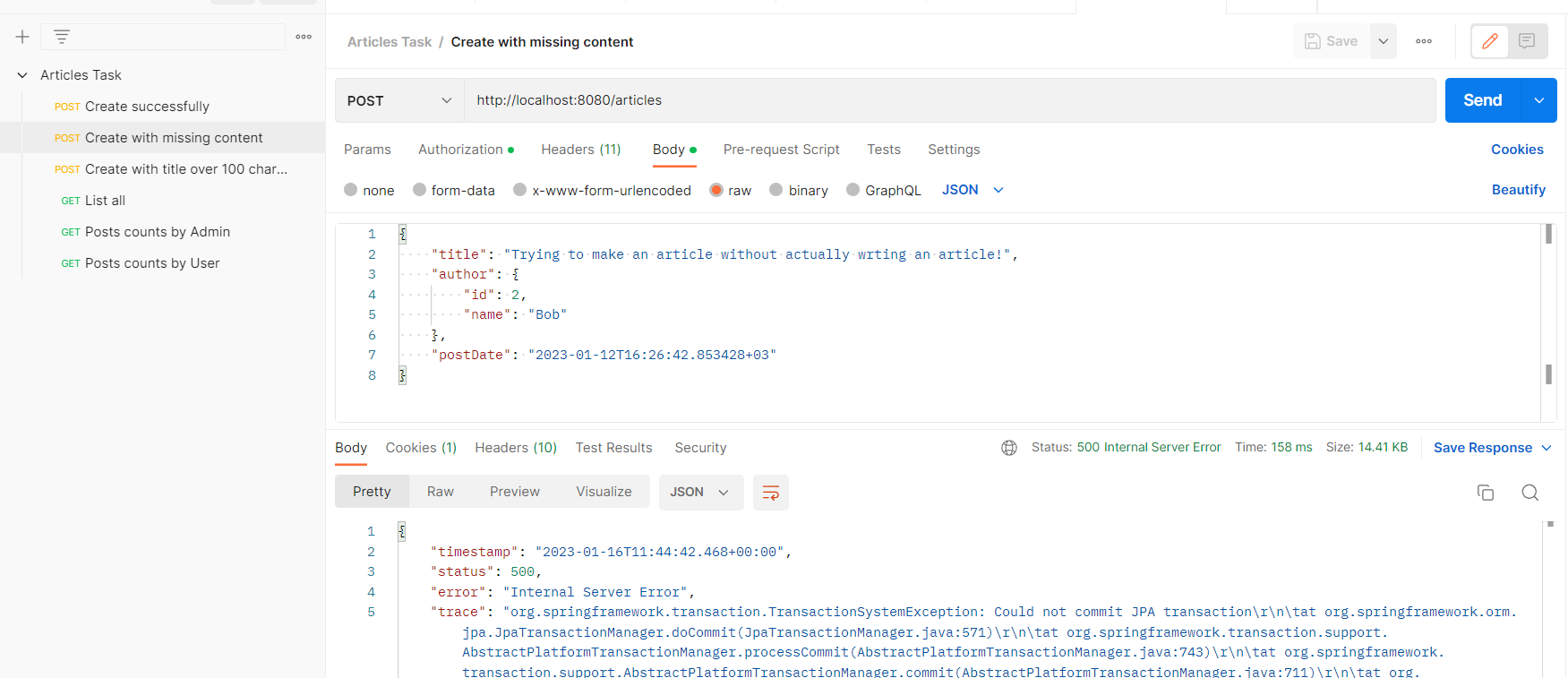Switch response view to Raw
1568x678 pixels.
pyautogui.click(x=441, y=492)
